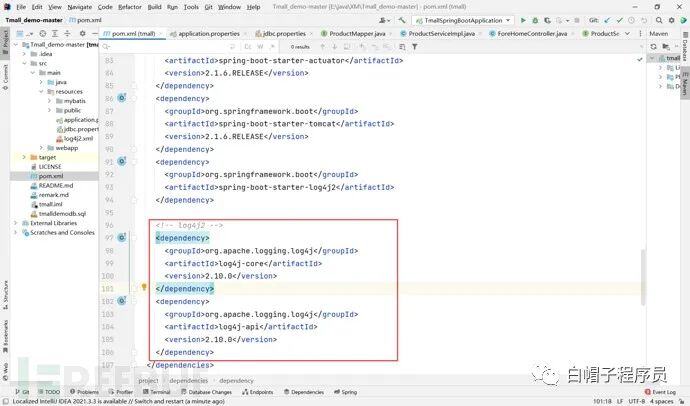Image resolution: width=690 pixels, height=406 pixels.
Task: Open the Database Changes tool window
Action: point(206,392)
